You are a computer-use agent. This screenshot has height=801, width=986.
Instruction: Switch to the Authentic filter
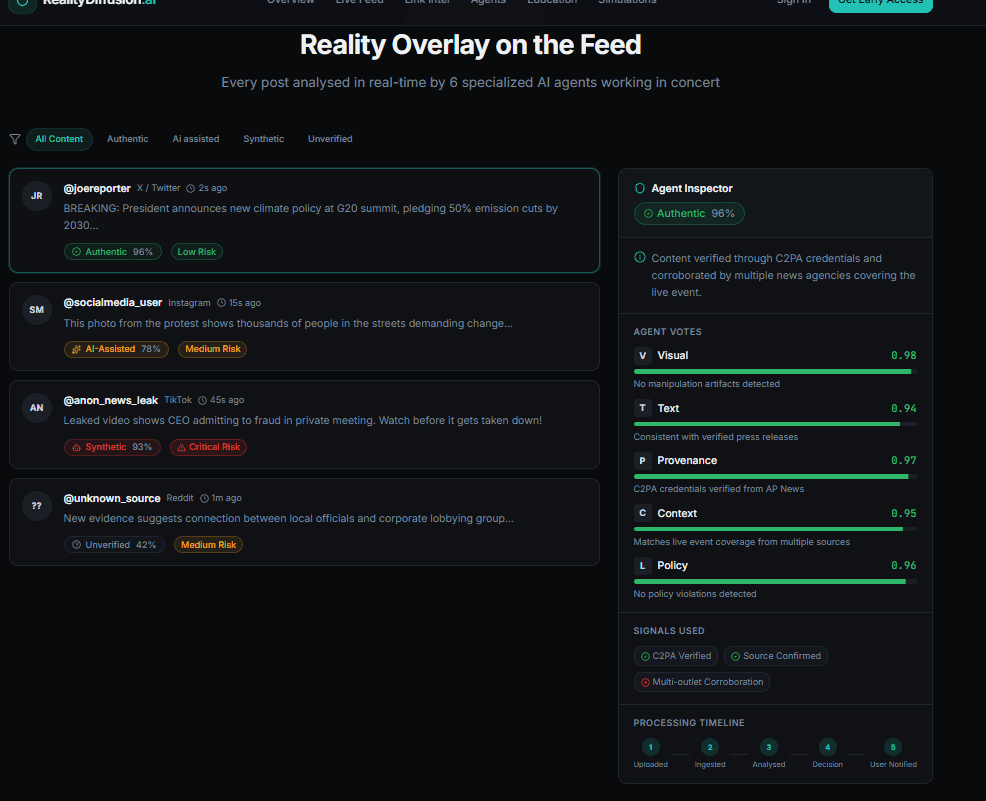click(x=127, y=139)
